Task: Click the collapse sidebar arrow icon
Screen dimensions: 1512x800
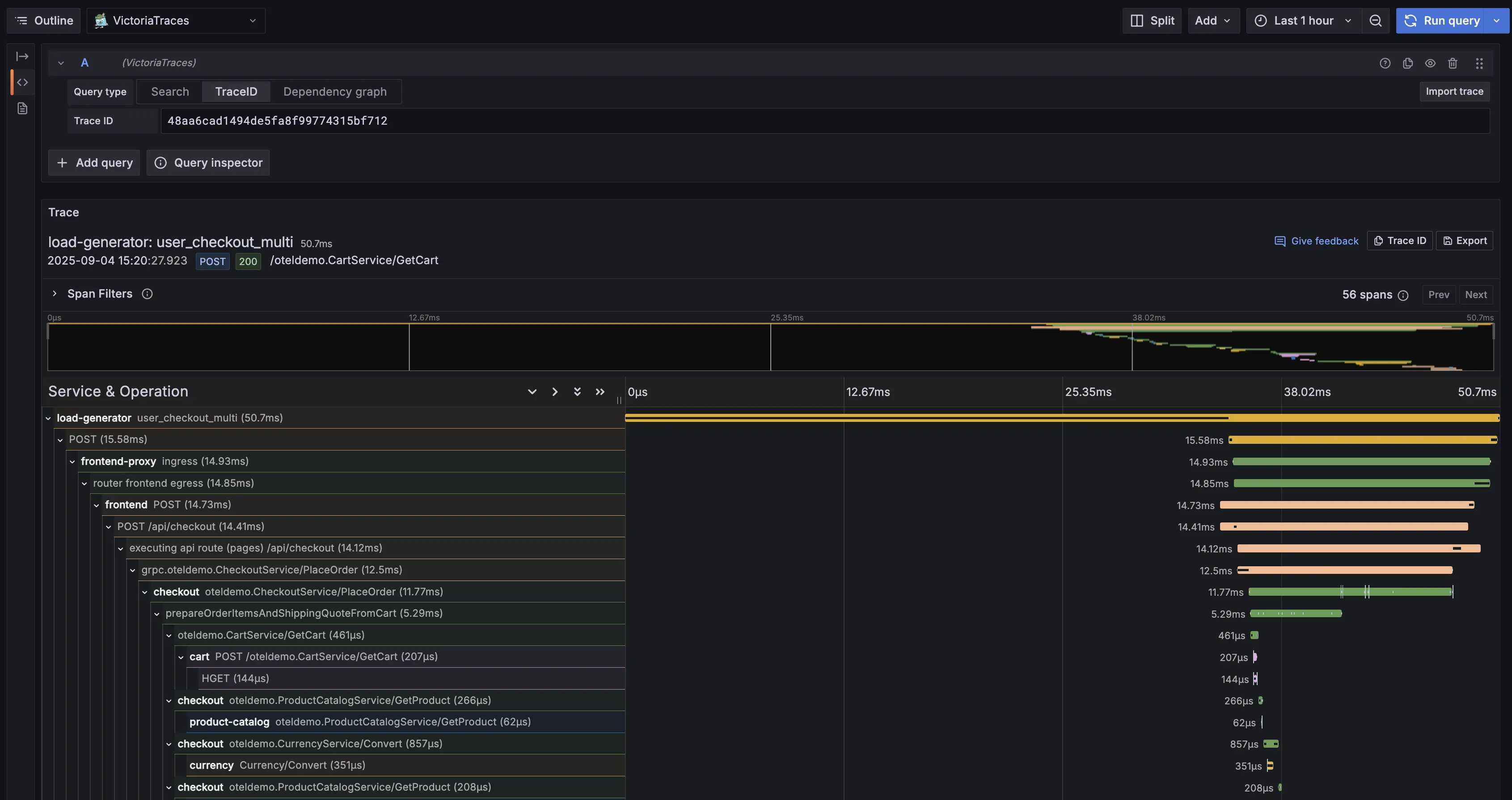Action: (22, 56)
